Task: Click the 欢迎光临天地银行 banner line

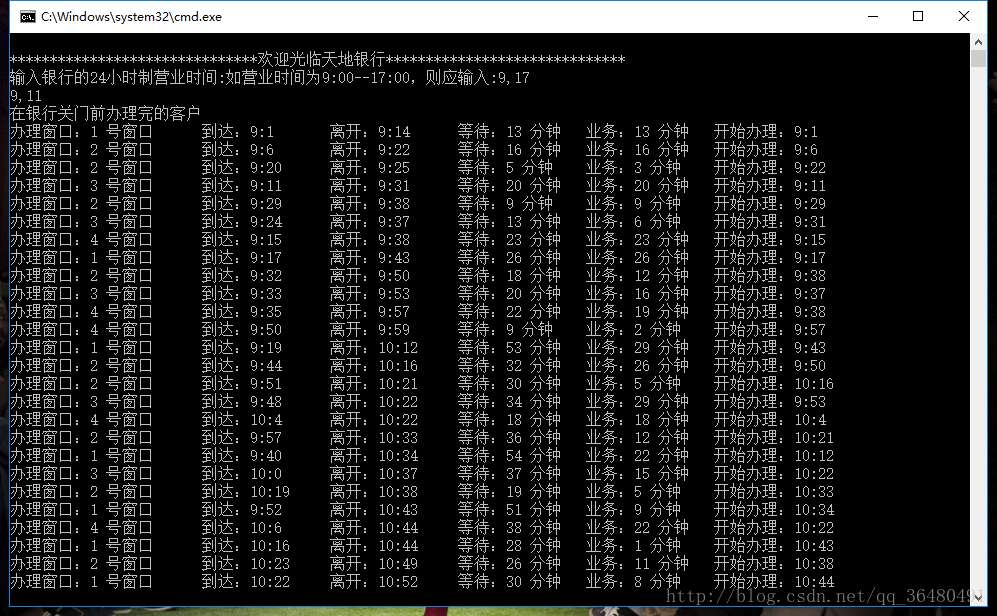Action: [317, 60]
